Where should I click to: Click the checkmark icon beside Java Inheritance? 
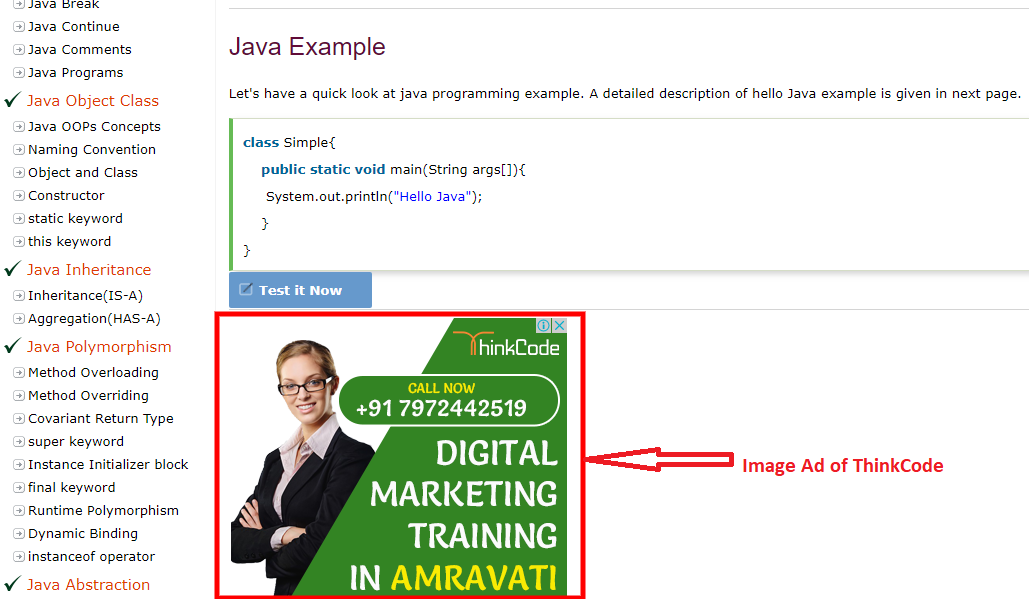click(x=12, y=269)
